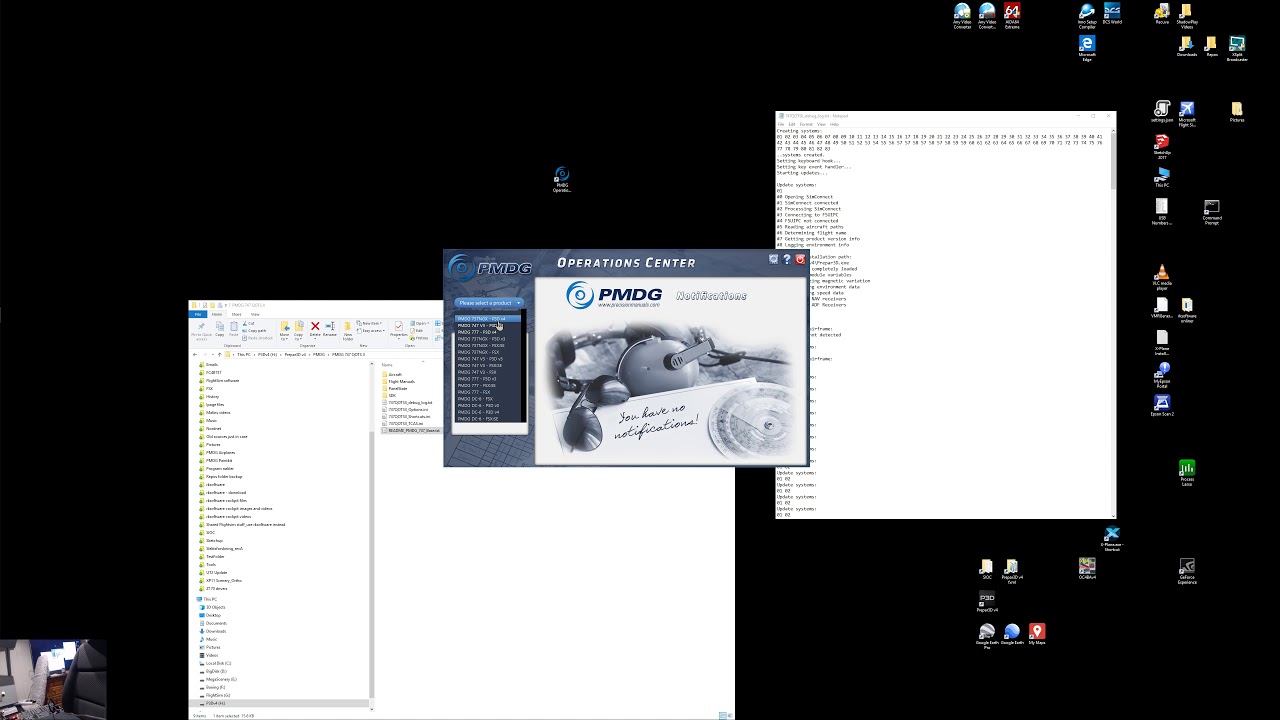Open Epson Scan 2 desktop shortcut
The image size is (1280, 720).
[x=1162, y=406]
